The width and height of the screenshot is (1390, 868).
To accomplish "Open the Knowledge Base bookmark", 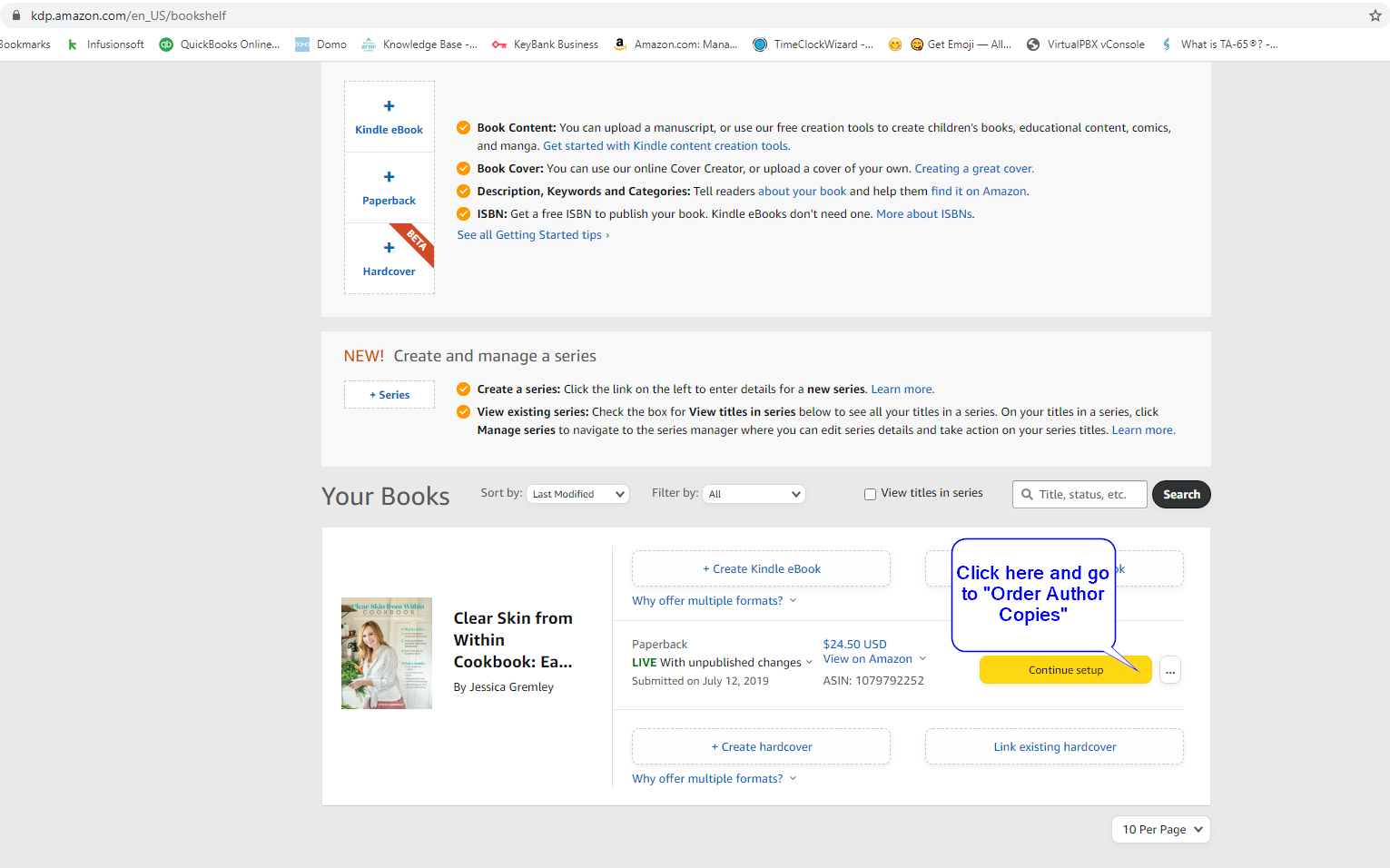I will click(419, 44).
